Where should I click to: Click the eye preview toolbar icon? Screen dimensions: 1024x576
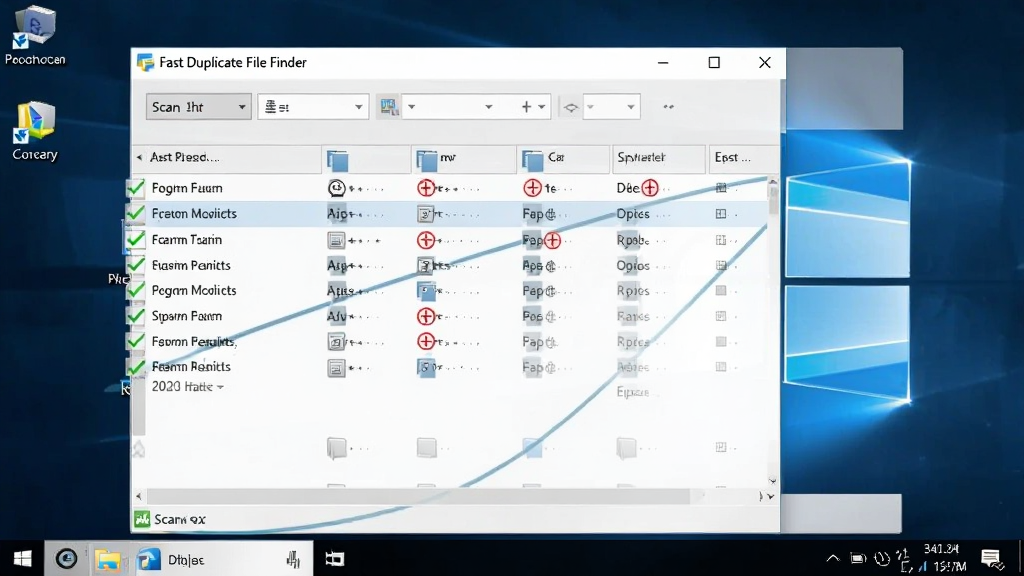pyautogui.click(x=571, y=107)
